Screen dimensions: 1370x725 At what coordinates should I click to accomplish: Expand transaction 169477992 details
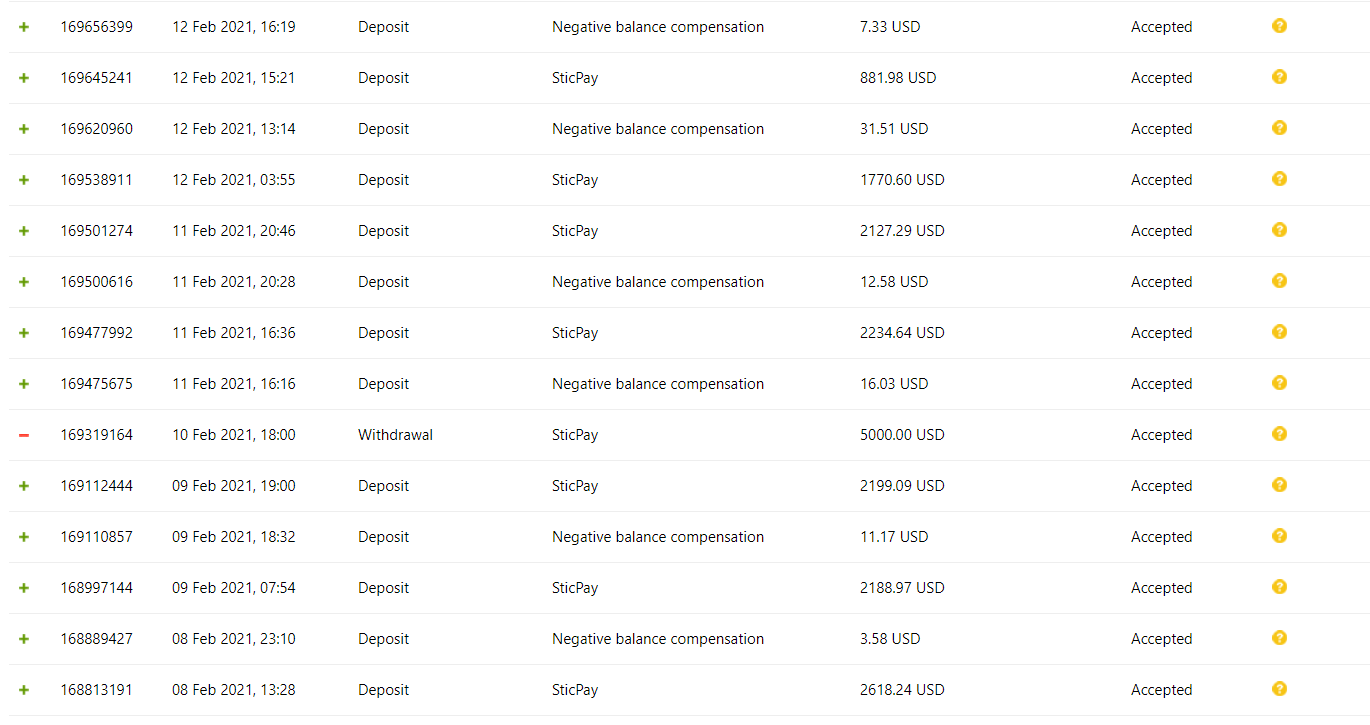coord(24,333)
